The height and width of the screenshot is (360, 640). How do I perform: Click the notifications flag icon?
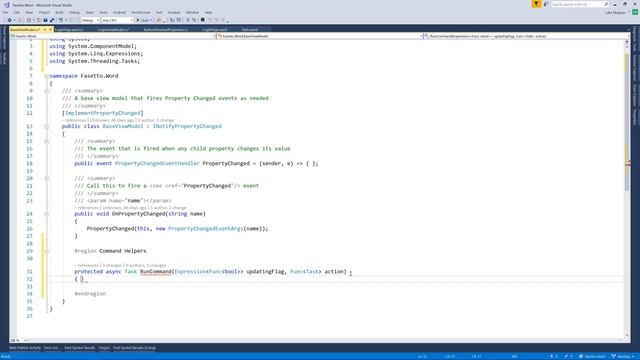pos(536,4)
